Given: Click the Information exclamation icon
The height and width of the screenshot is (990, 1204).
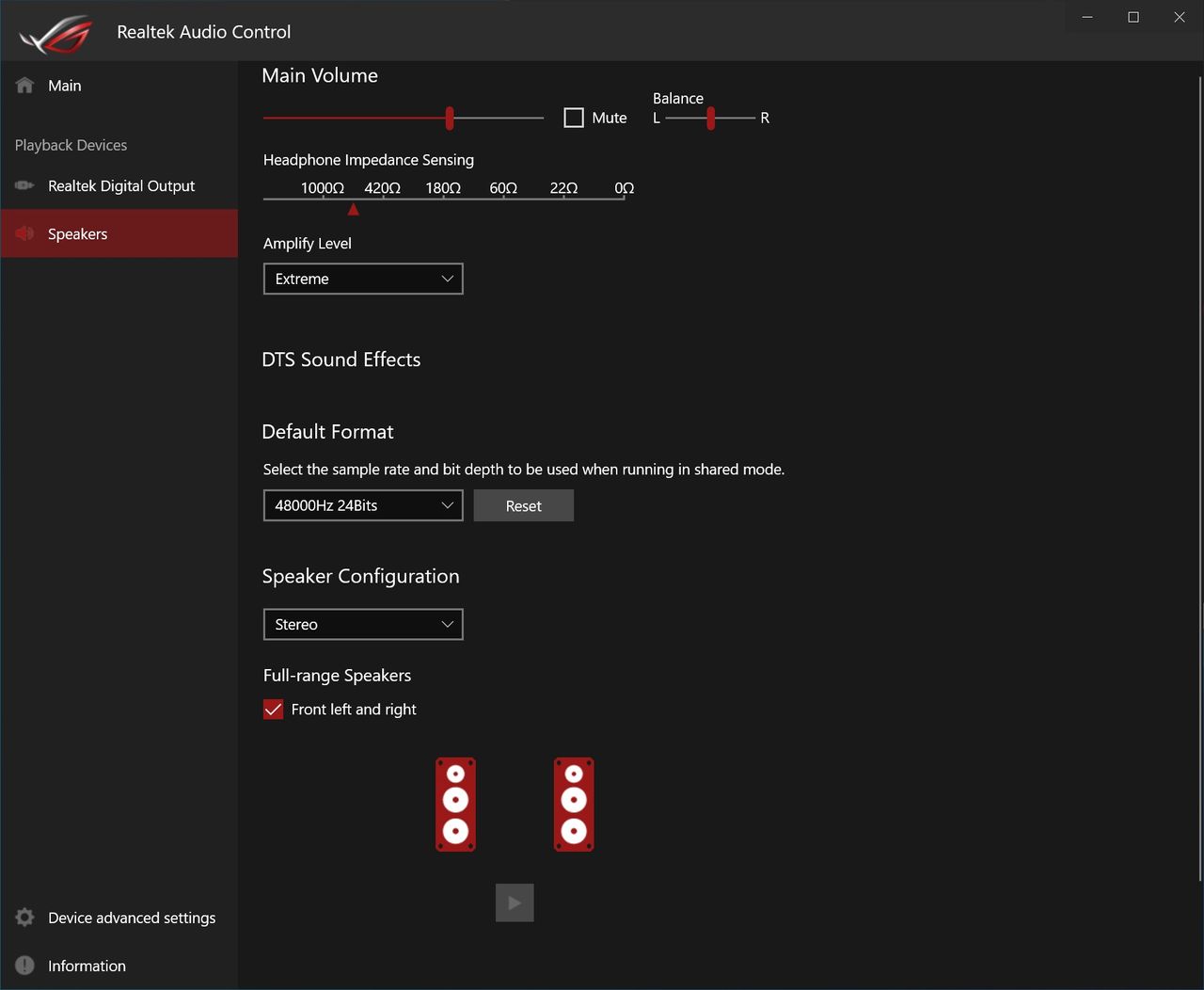Looking at the screenshot, I should pos(25,966).
